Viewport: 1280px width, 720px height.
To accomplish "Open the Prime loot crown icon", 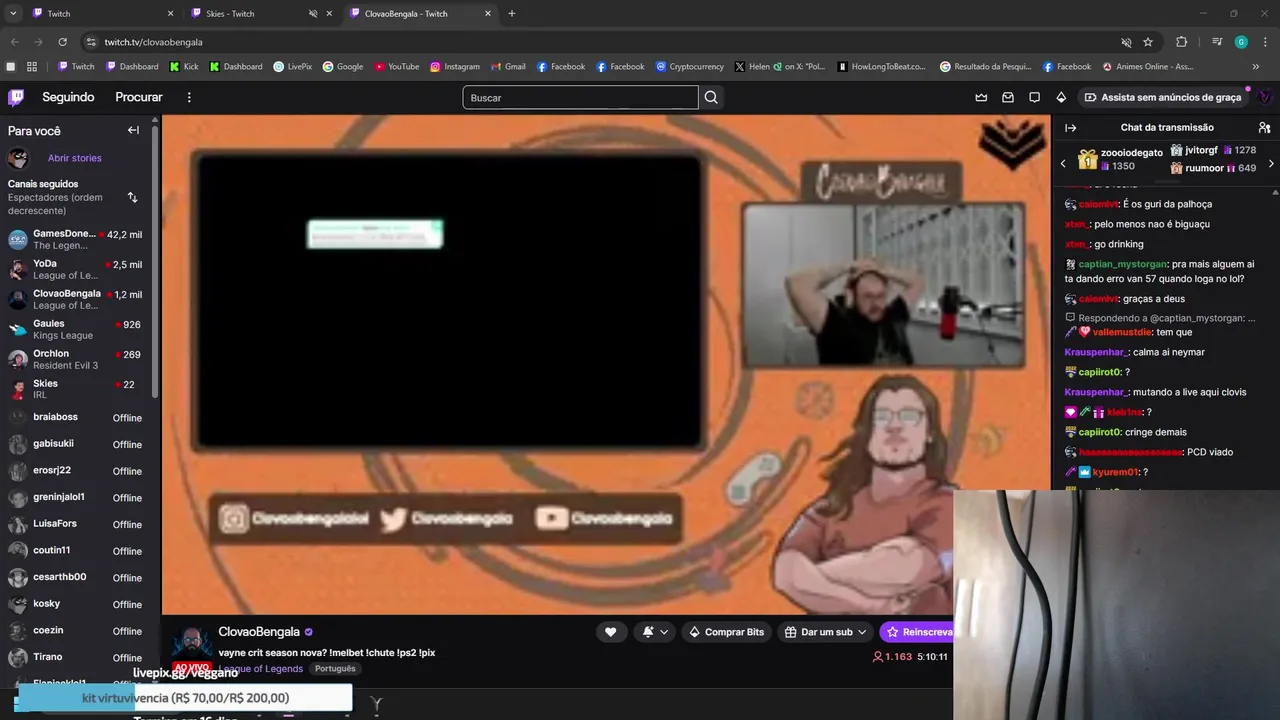I will click(981, 97).
